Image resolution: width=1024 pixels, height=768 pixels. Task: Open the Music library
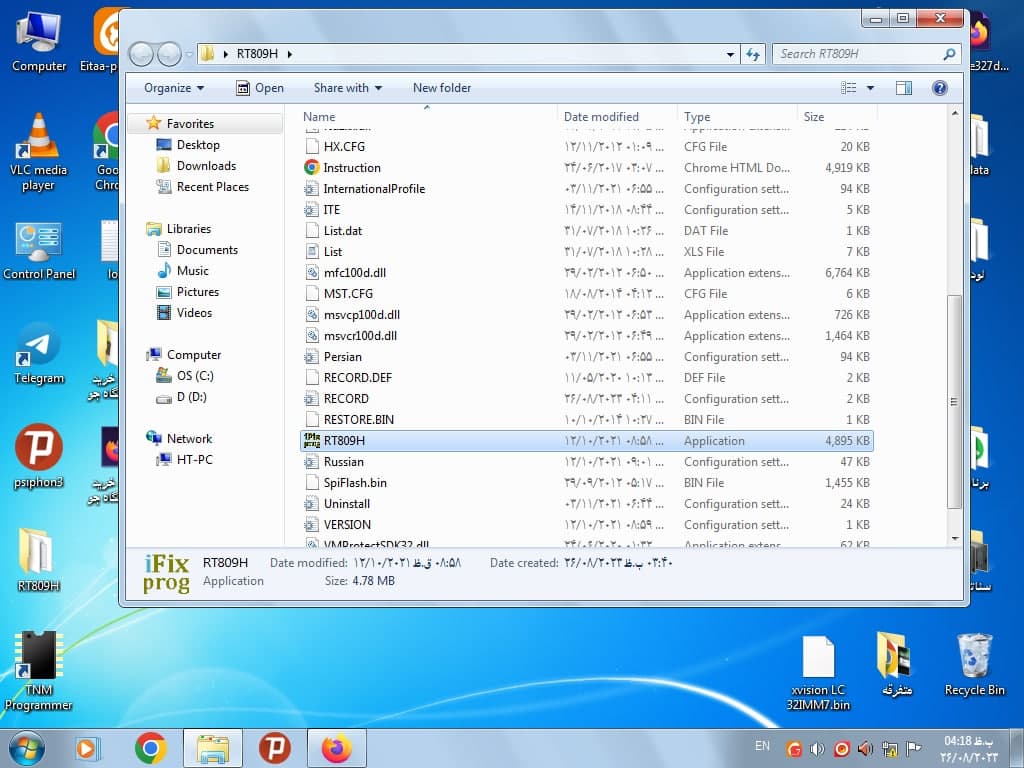(x=192, y=270)
